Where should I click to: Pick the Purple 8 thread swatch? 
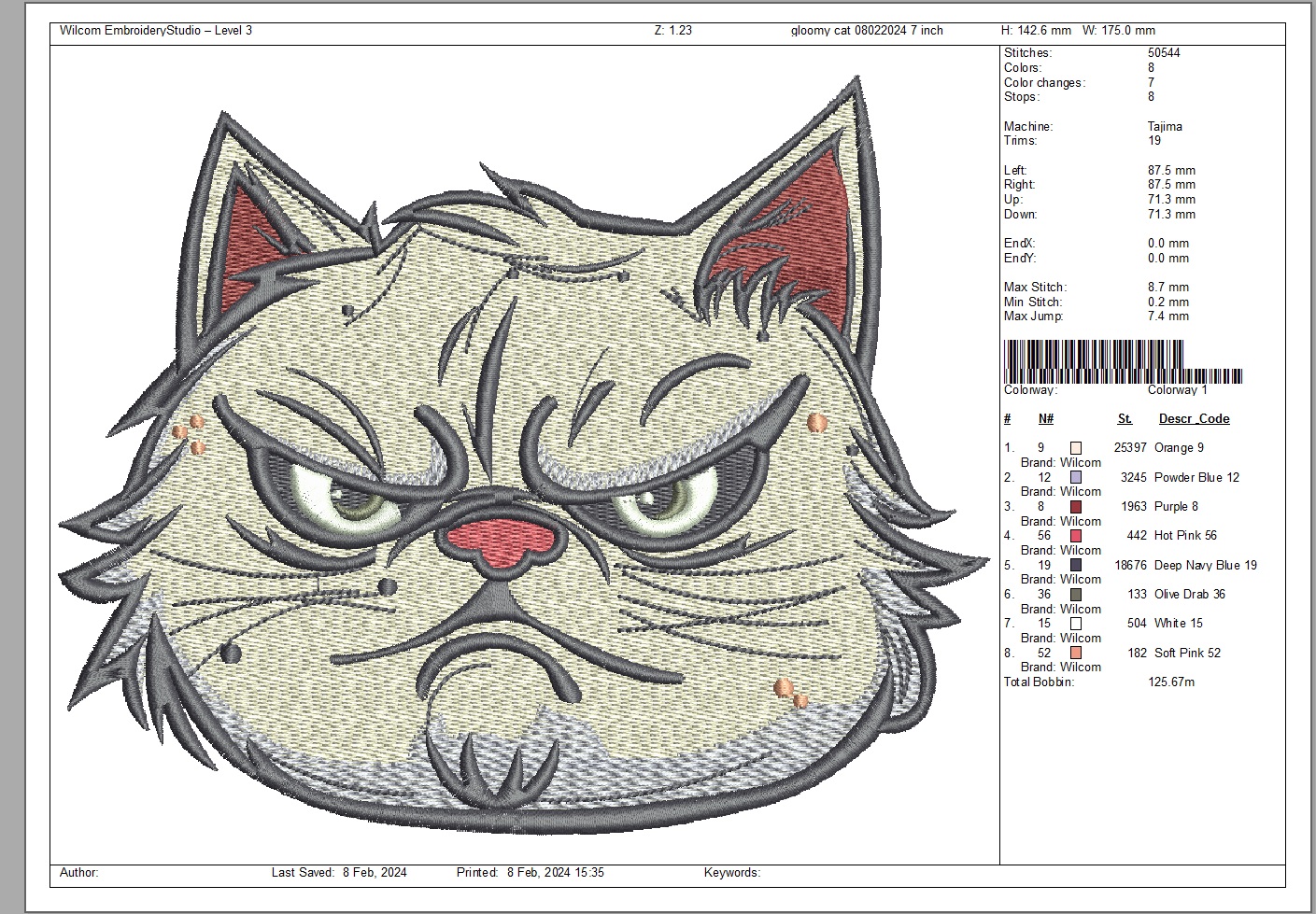coord(1076,507)
